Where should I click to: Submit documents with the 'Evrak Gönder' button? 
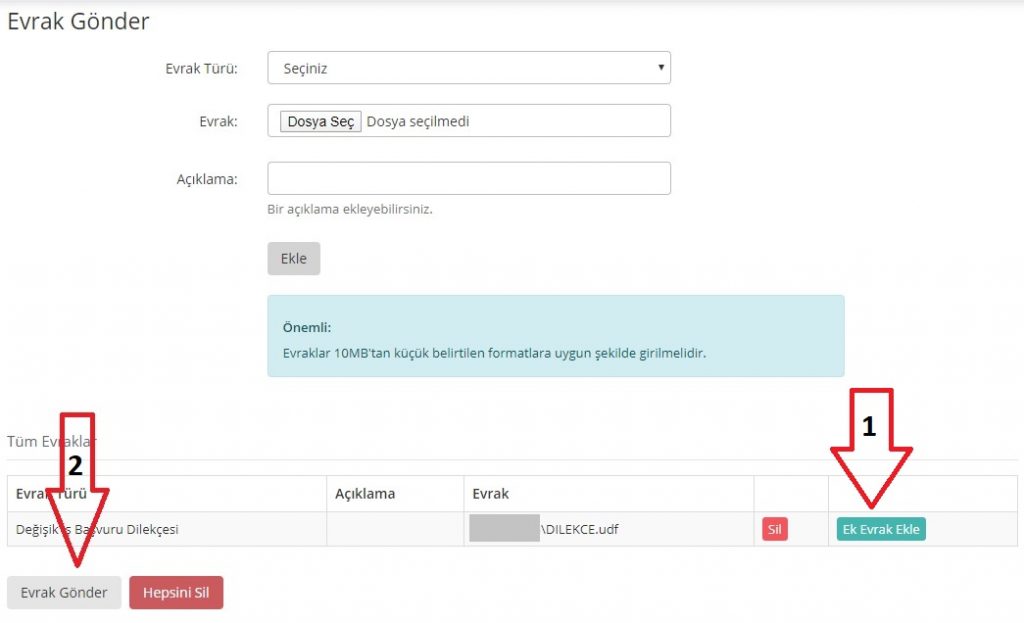coord(64,593)
